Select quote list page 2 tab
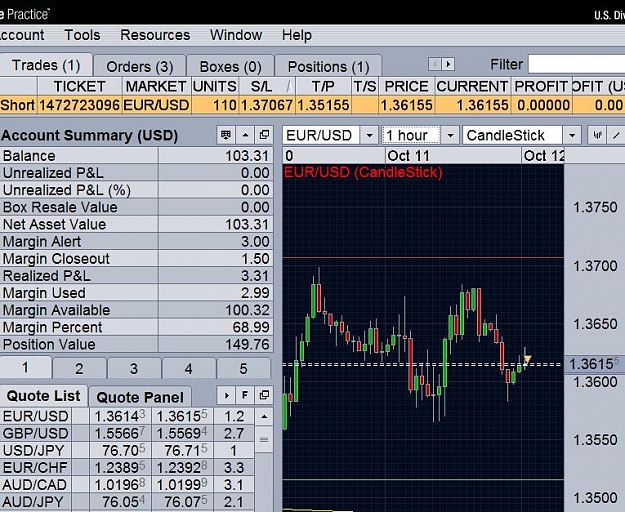Screen dimensions: 625x512 [79, 369]
